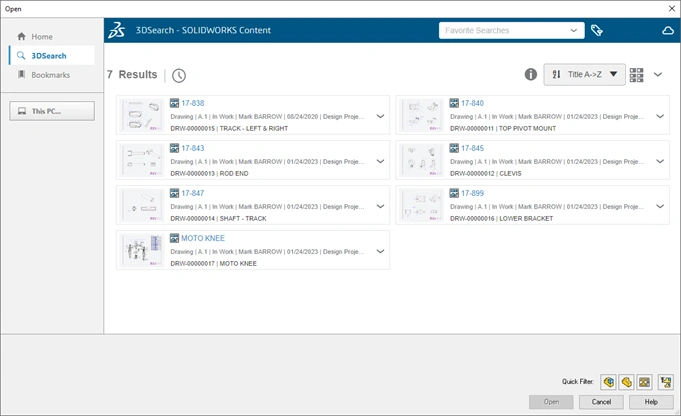681x416 pixels.
Task: Open the tags icon beside Favorite Searches
Action: (597, 30)
